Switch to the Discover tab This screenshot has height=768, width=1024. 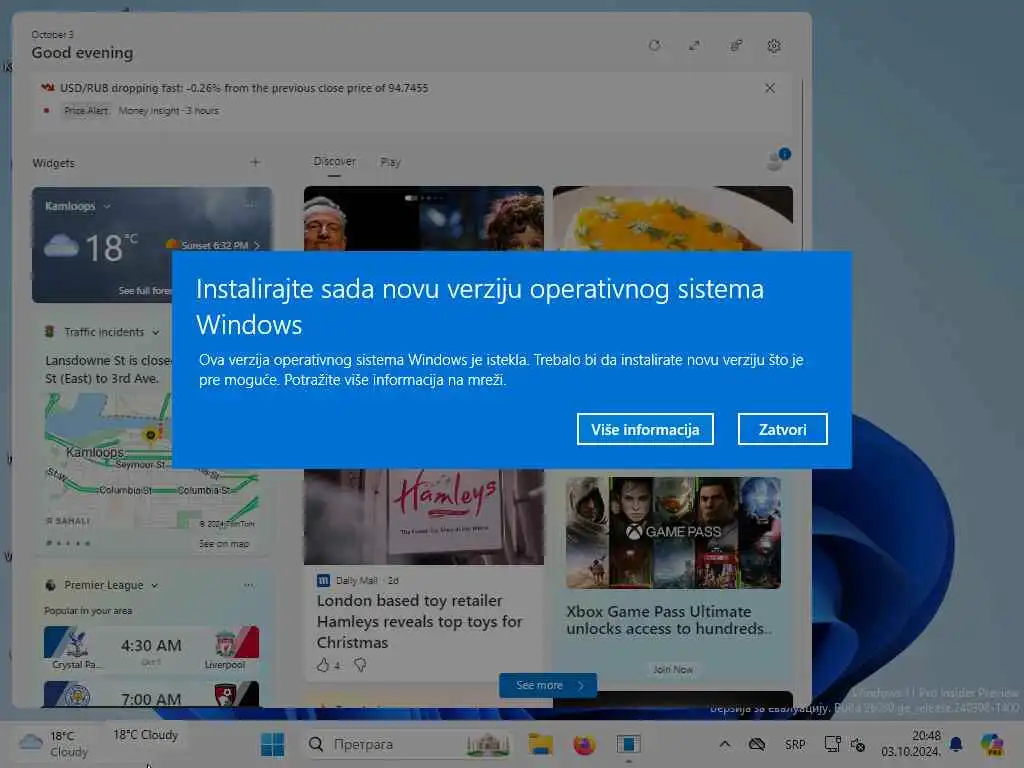click(334, 161)
